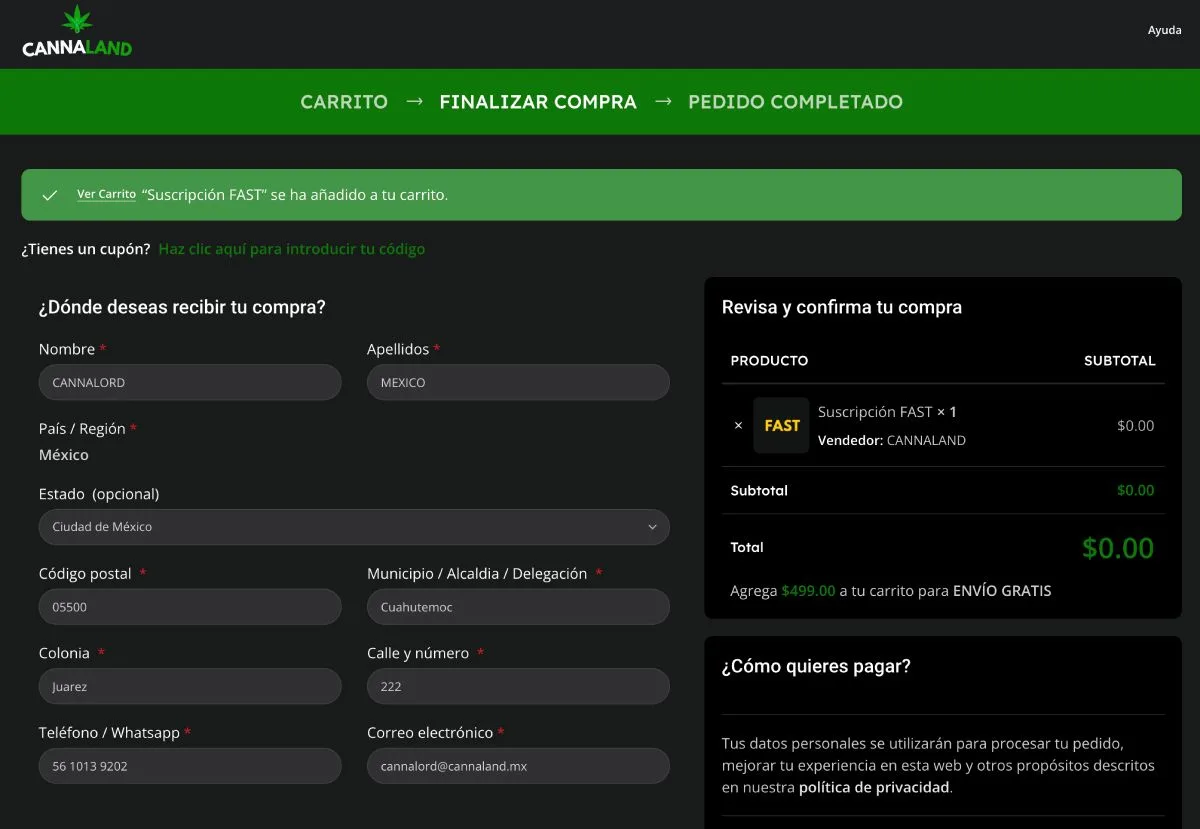Click the Correo electrónico email field

[x=518, y=766]
